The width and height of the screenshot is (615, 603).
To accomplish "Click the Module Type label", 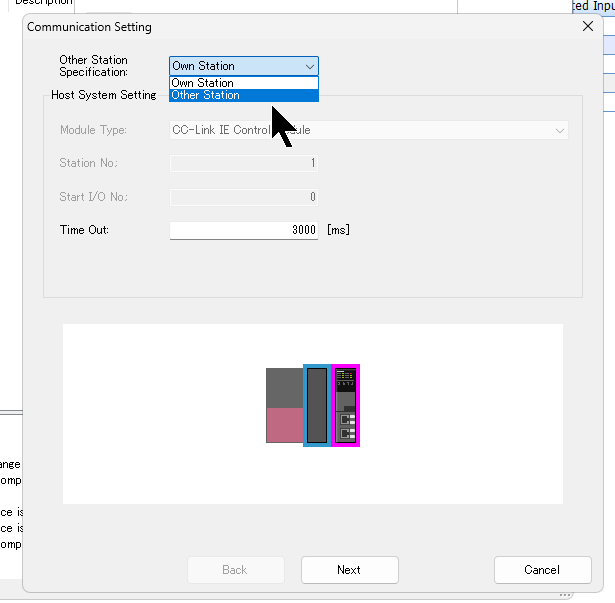I will (93, 130).
